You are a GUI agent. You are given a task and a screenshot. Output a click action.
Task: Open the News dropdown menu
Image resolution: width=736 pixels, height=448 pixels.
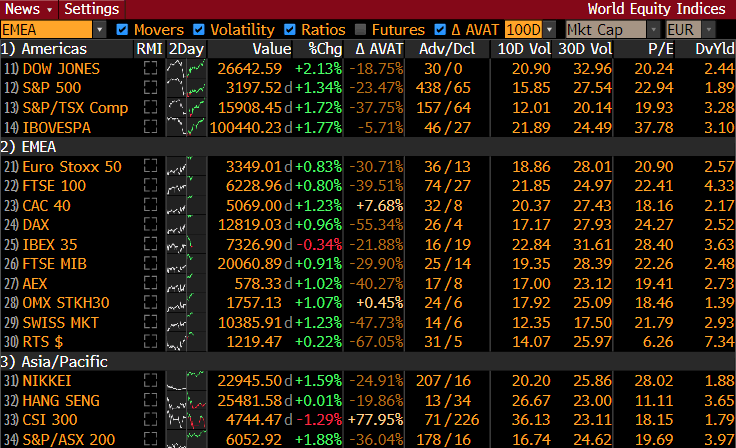click(29, 9)
